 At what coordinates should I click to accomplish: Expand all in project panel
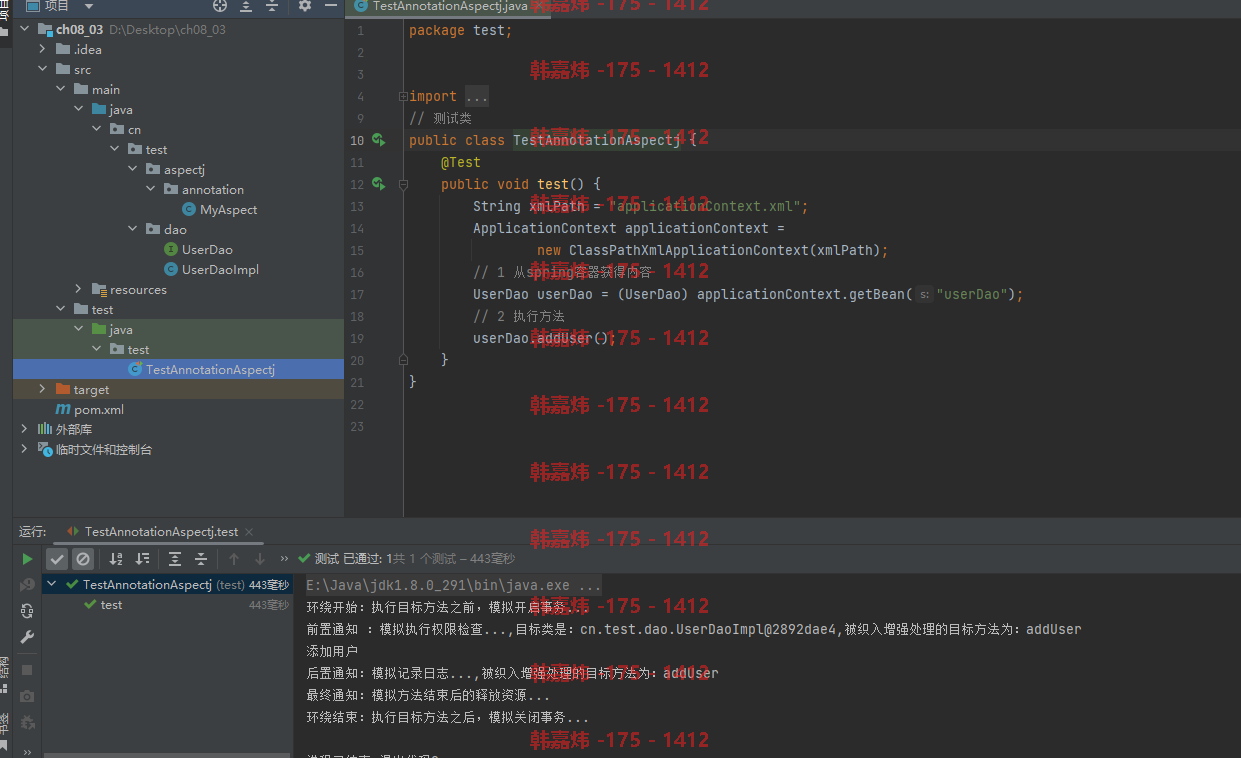click(x=246, y=5)
